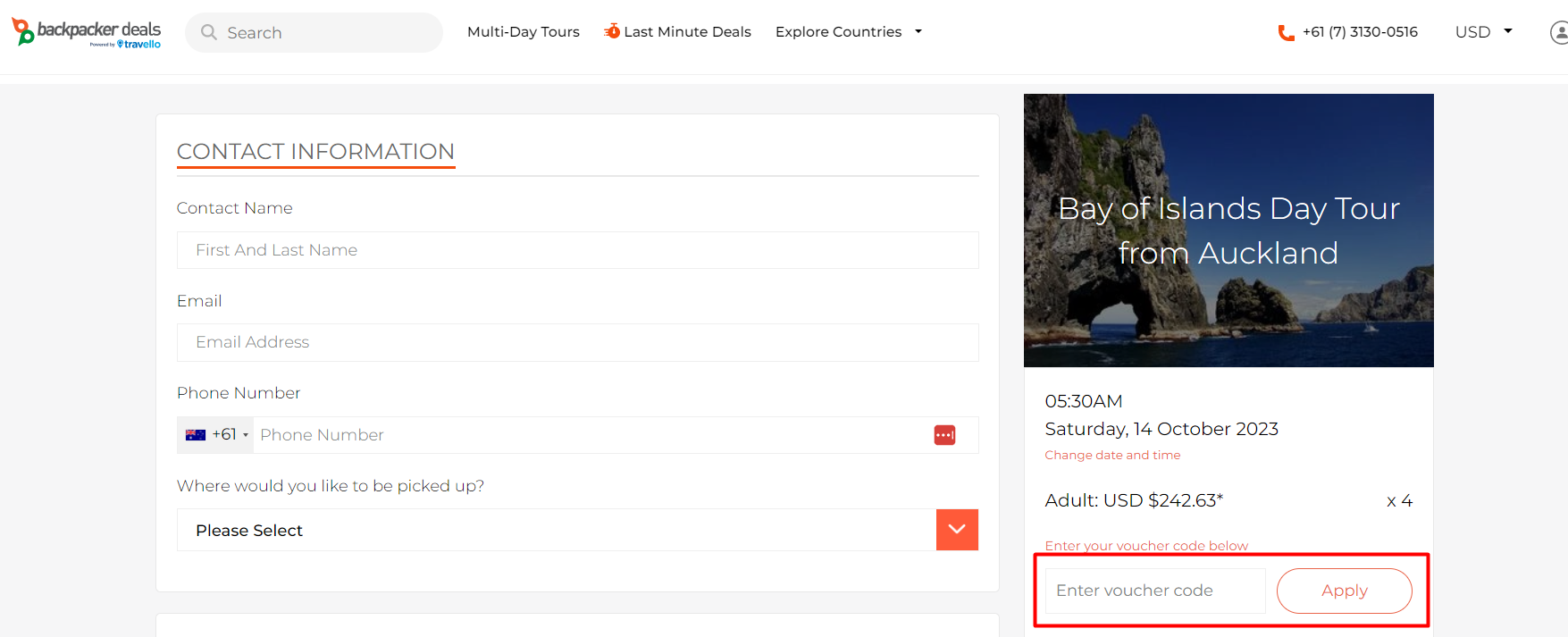Focus the Email Address field

click(x=577, y=342)
